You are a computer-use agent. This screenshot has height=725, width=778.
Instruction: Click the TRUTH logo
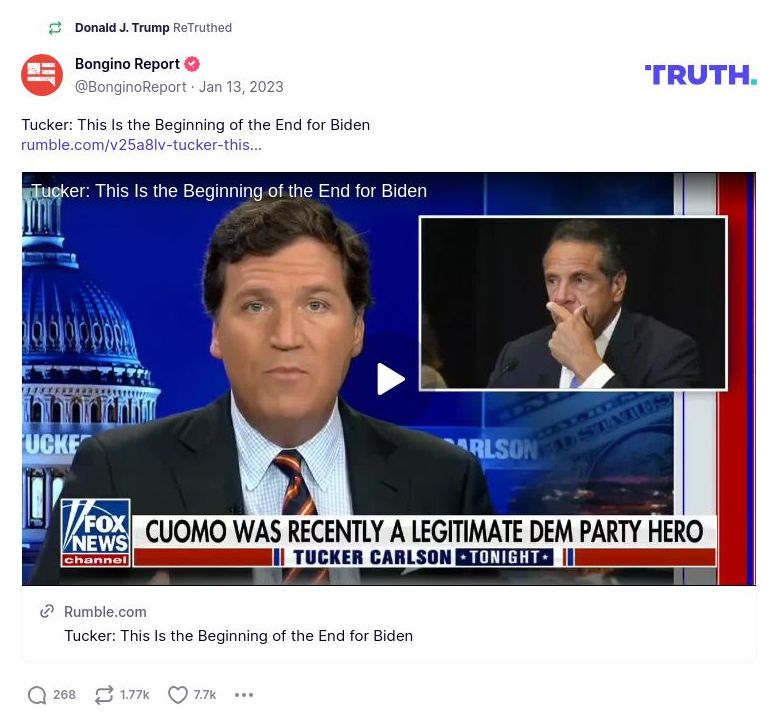701,74
